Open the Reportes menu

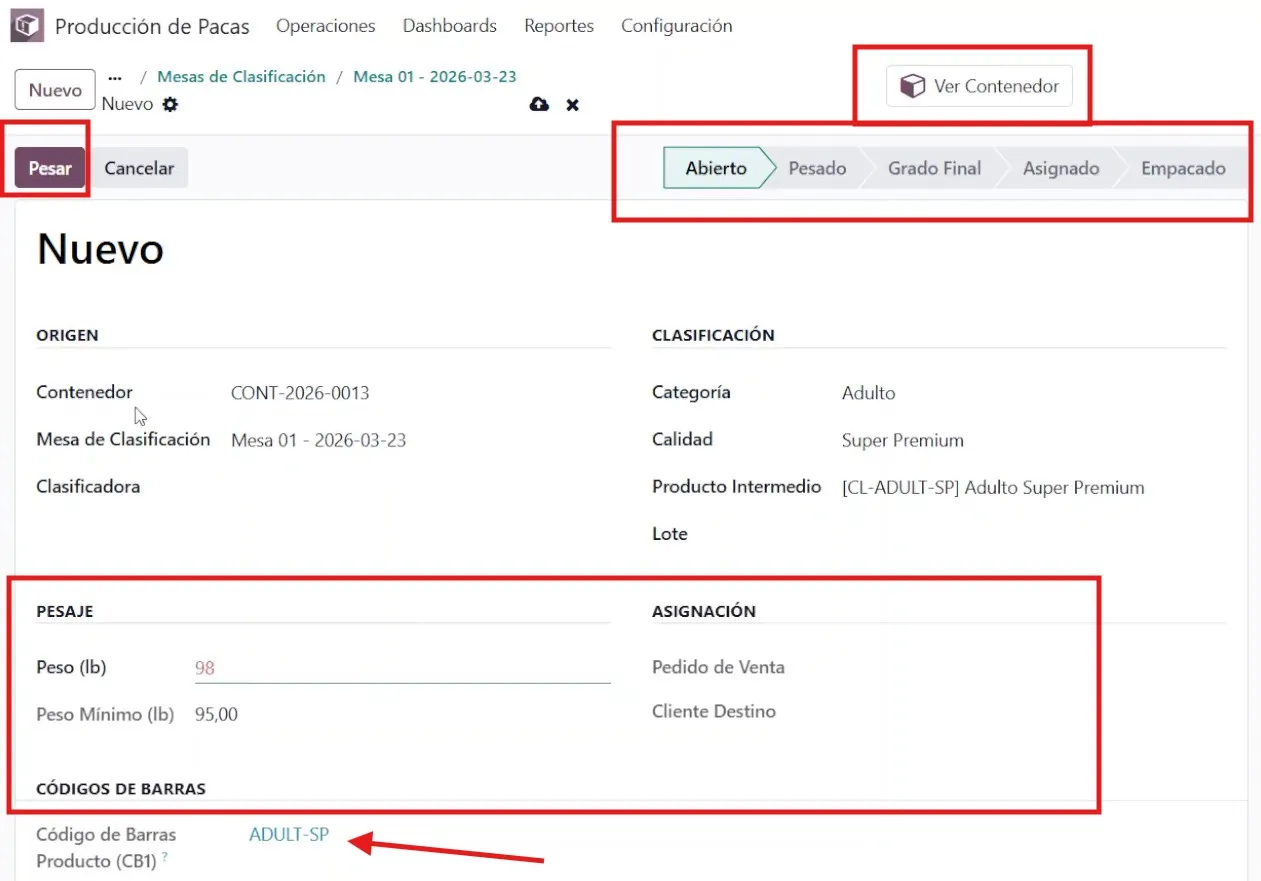[559, 26]
